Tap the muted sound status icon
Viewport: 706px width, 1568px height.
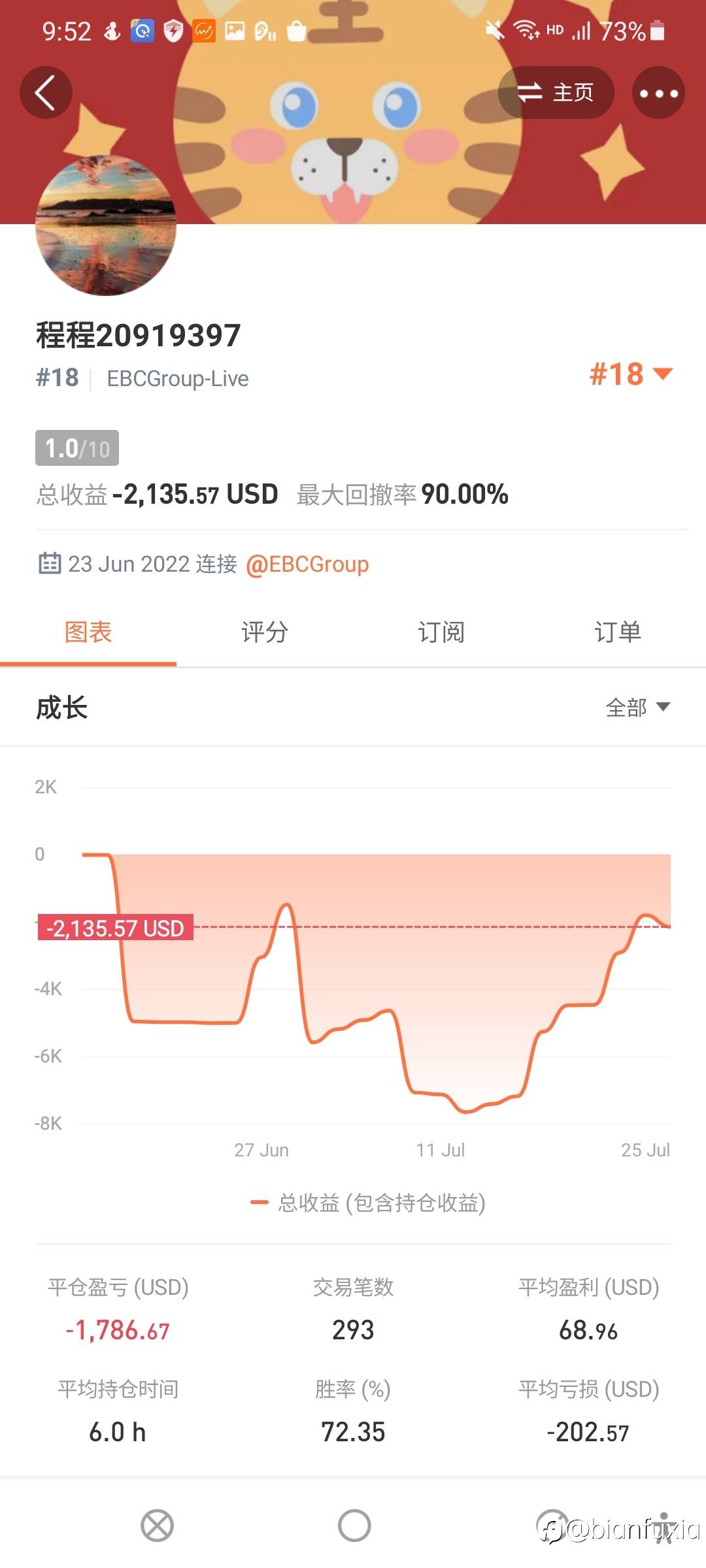(x=496, y=30)
